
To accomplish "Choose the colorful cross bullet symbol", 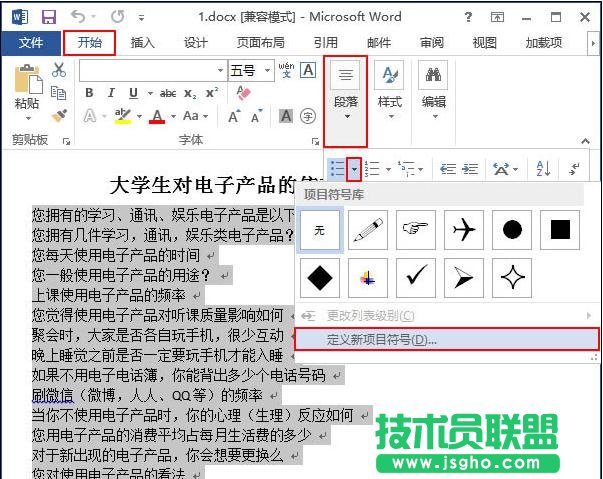I will coord(368,278).
